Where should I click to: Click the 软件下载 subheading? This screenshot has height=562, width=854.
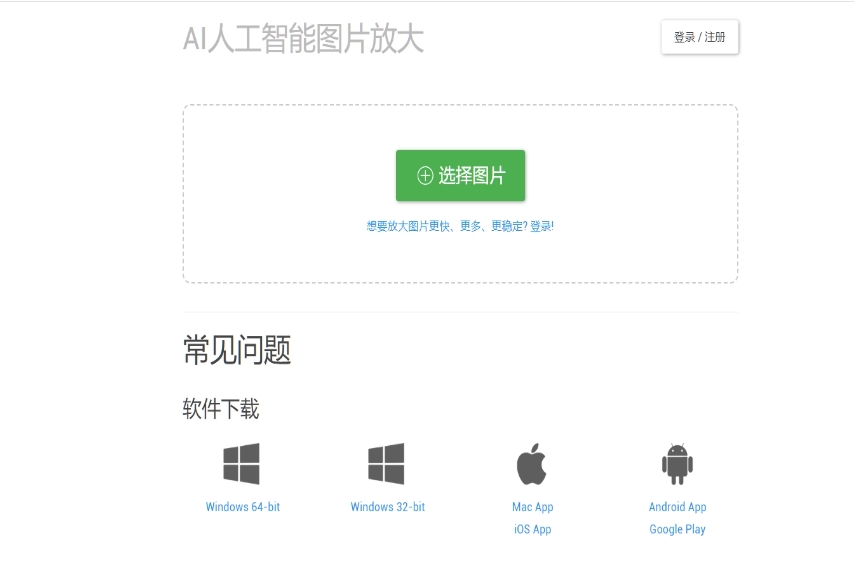pyautogui.click(x=221, y=408)
